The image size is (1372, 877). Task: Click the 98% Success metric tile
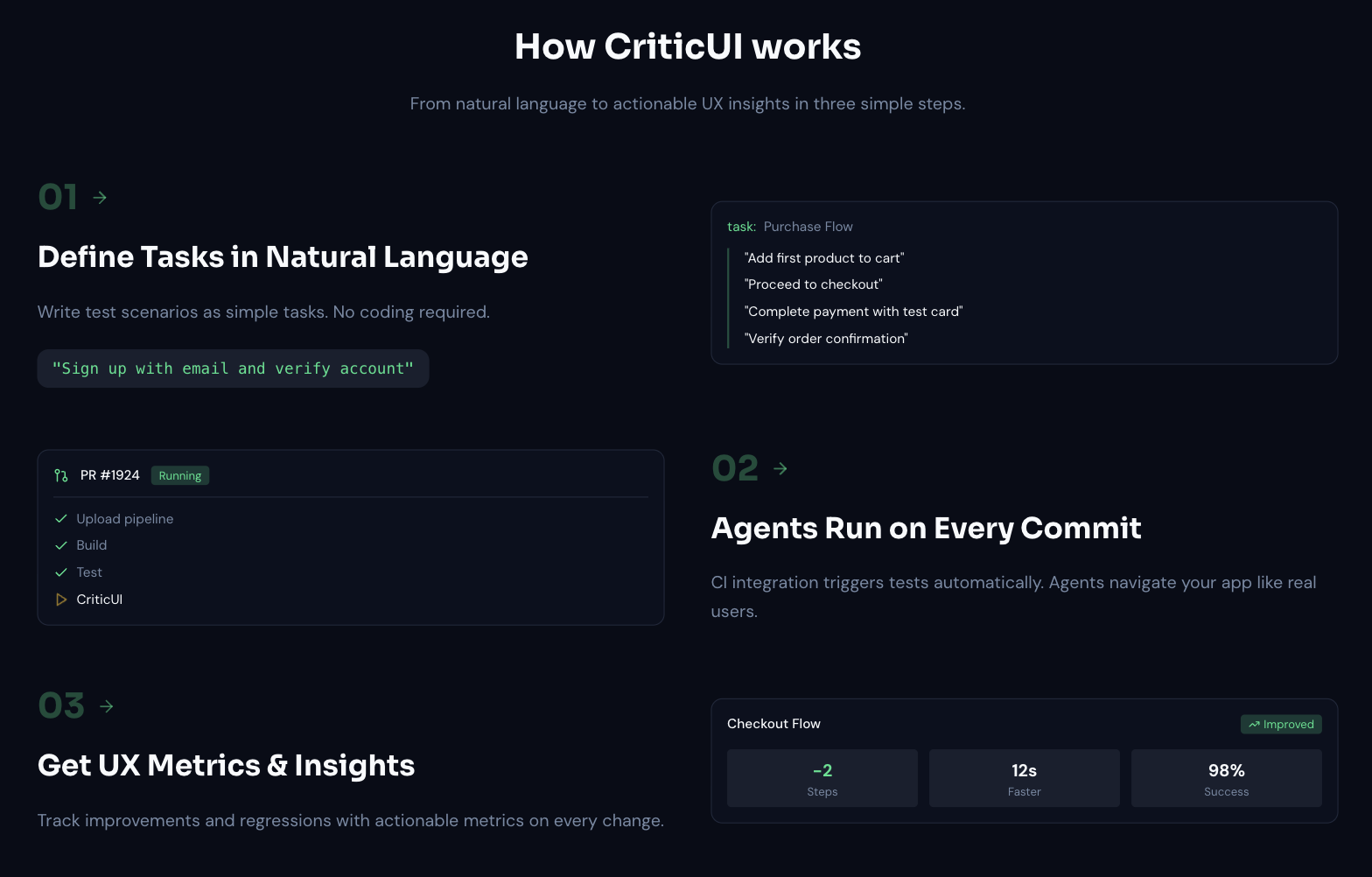(1227, 778)
